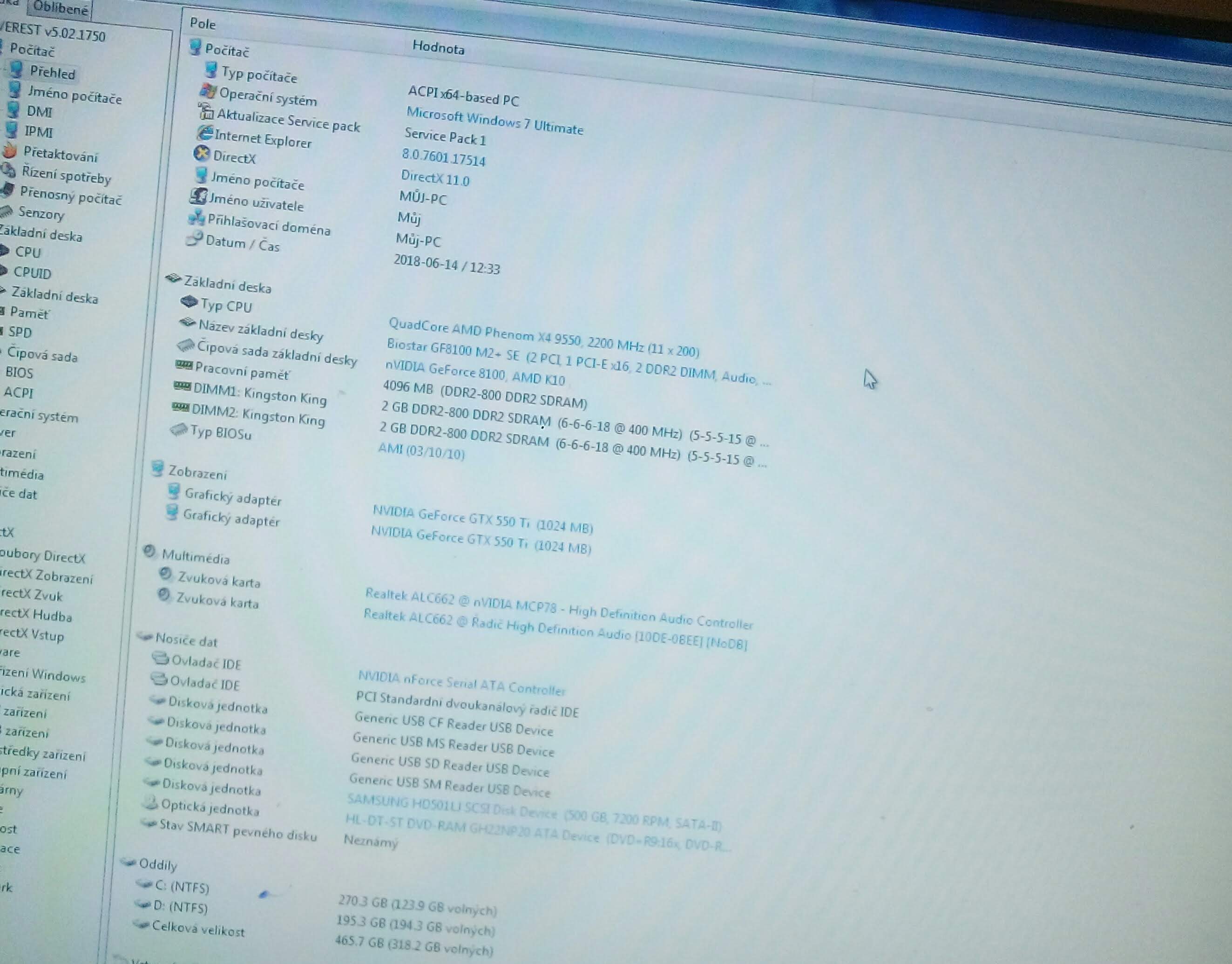The image size is (1232, 964).
Task: Select the CPUID item in the tree
Action: click(x=32, y=272)
